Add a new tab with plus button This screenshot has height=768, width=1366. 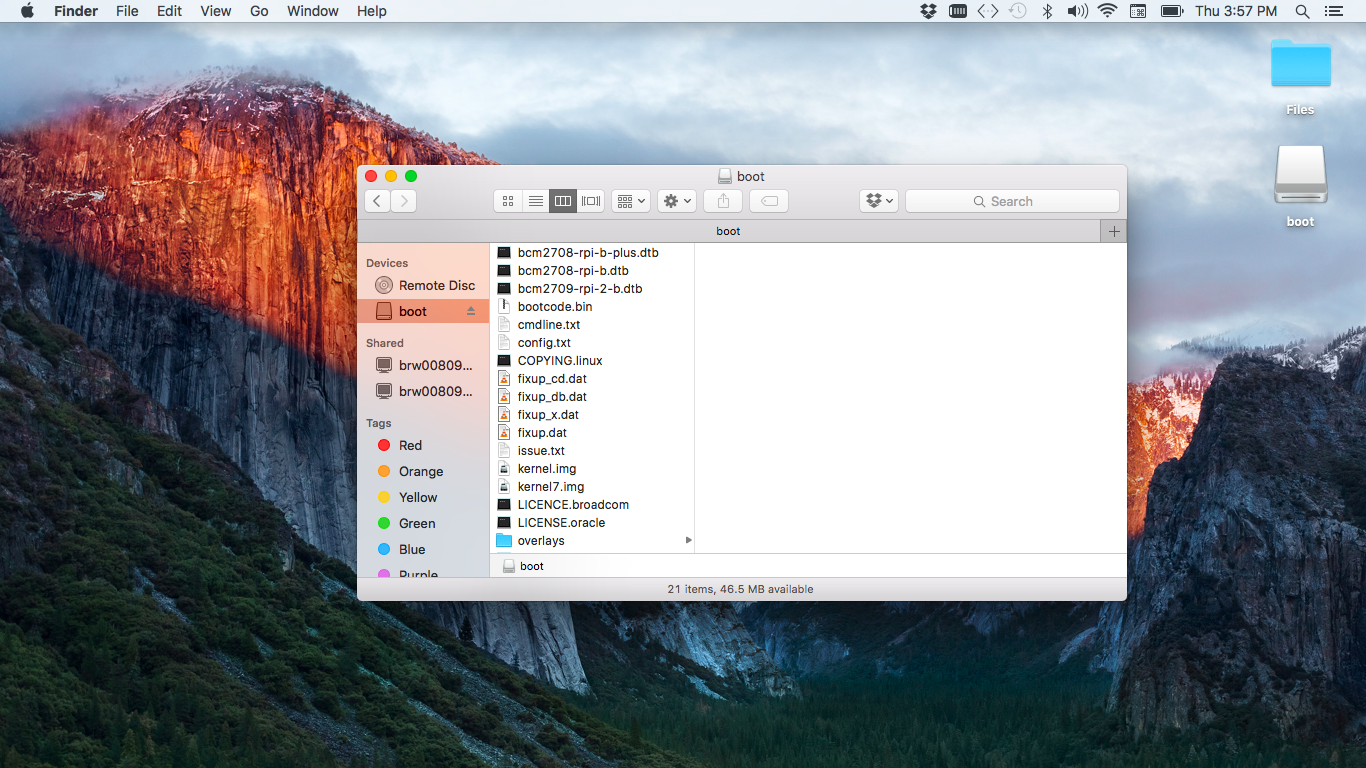click(x=1113, y=231)
